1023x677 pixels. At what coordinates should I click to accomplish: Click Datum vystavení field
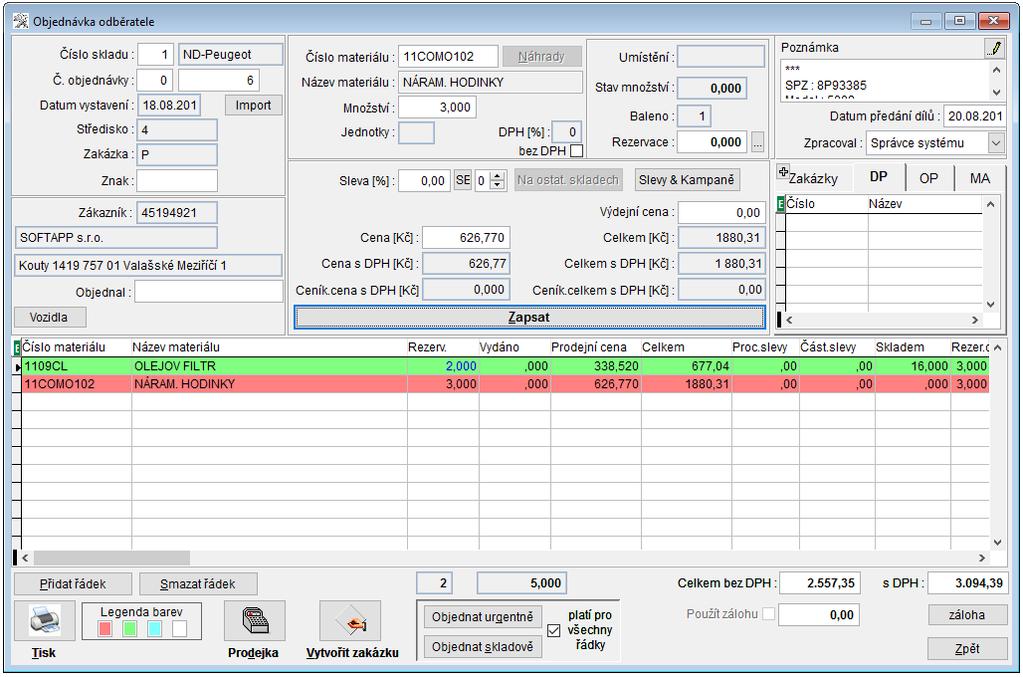[x=169, y=105]
